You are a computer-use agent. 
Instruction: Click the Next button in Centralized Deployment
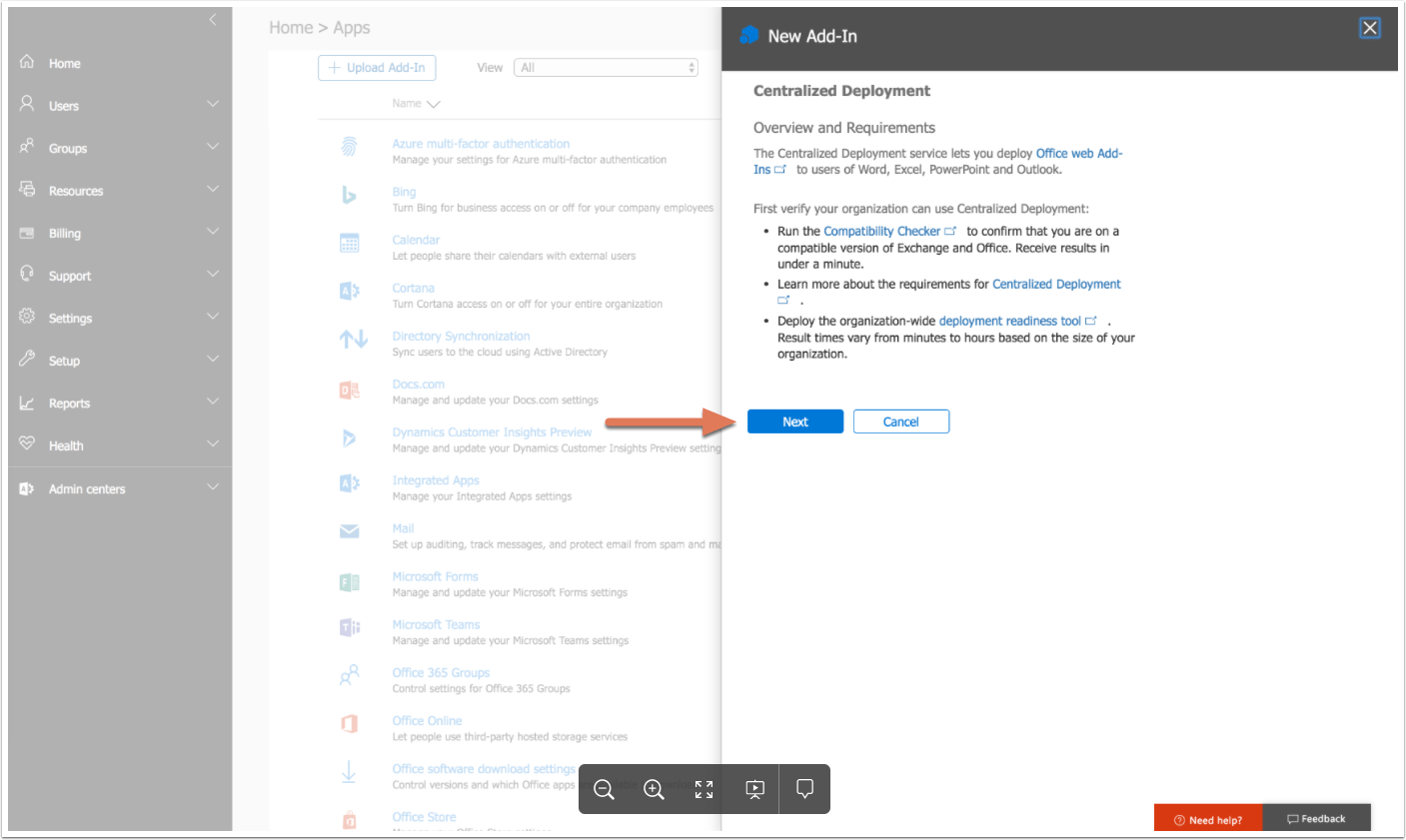coord(794,420)
